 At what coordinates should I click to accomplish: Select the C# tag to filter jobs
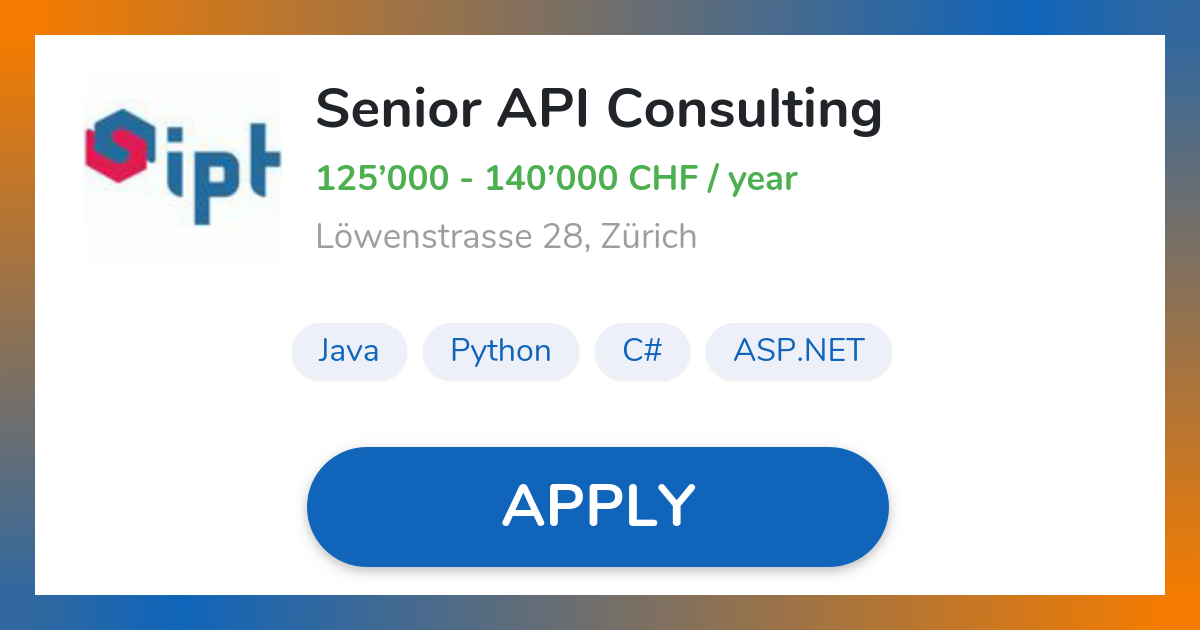point(642,351)
